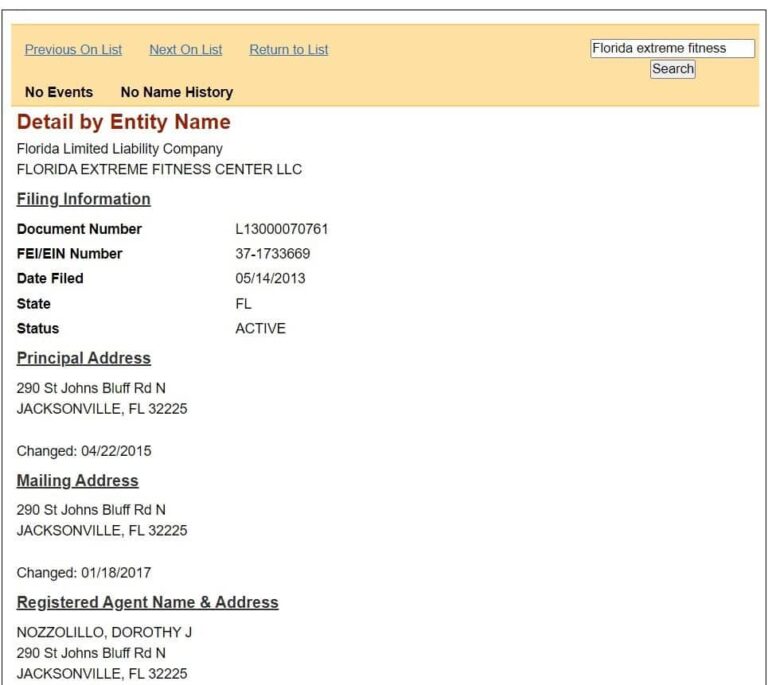
Task: Click the Changed: 01/18/2017 text
Action: (84, 573)
